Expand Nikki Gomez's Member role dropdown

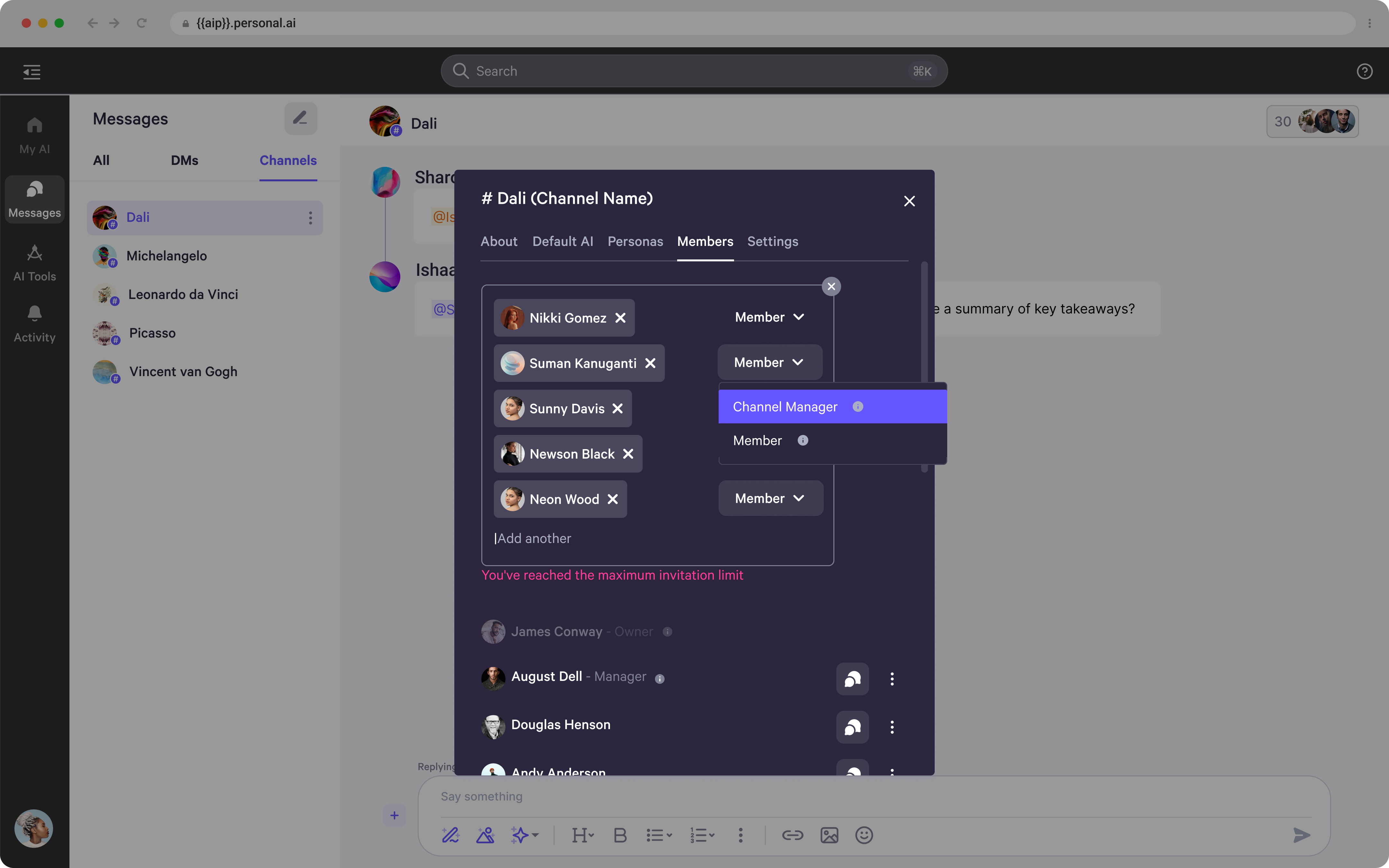(769, 318)
